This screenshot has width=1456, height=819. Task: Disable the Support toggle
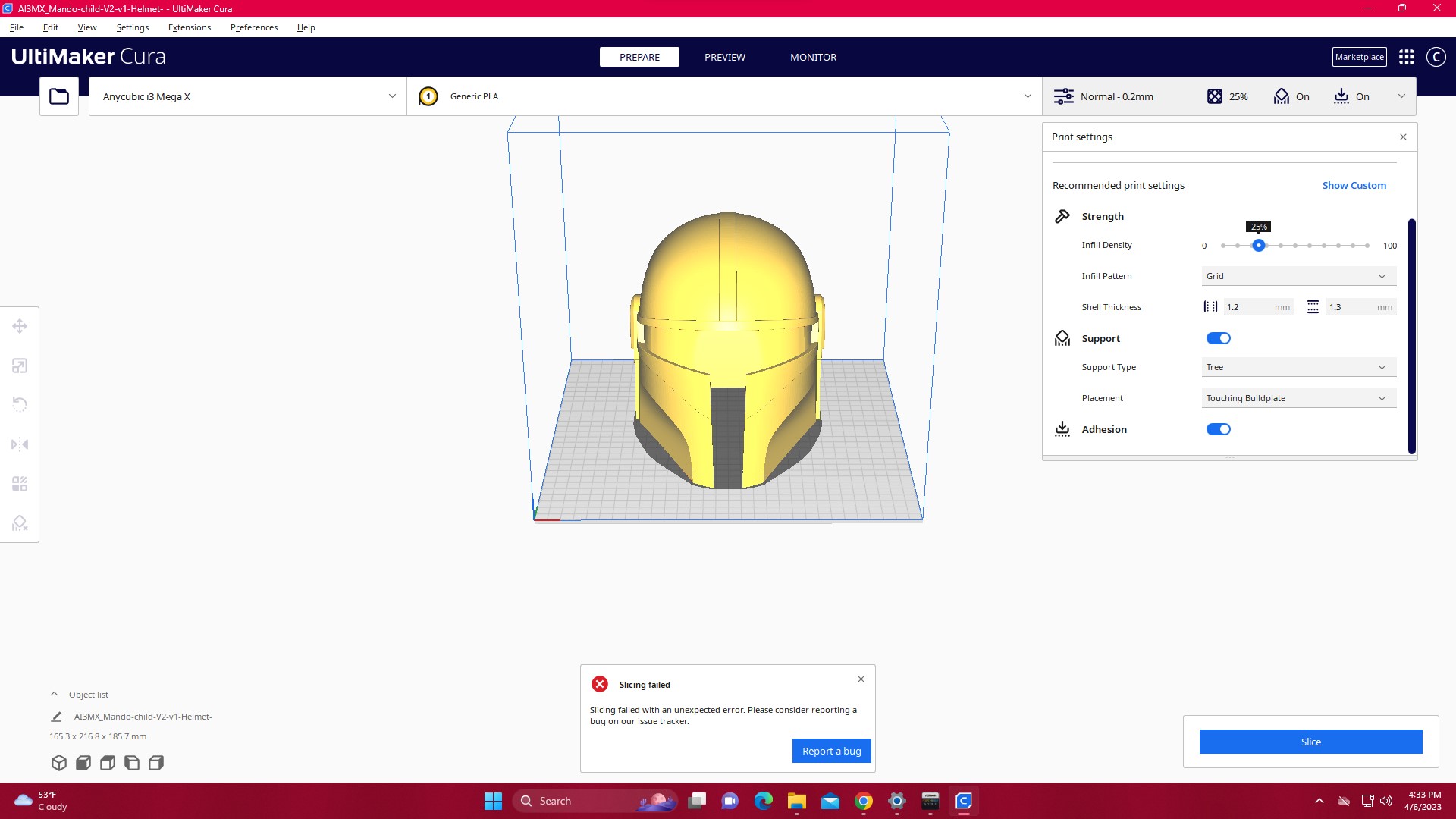(x=1219, y=338)
